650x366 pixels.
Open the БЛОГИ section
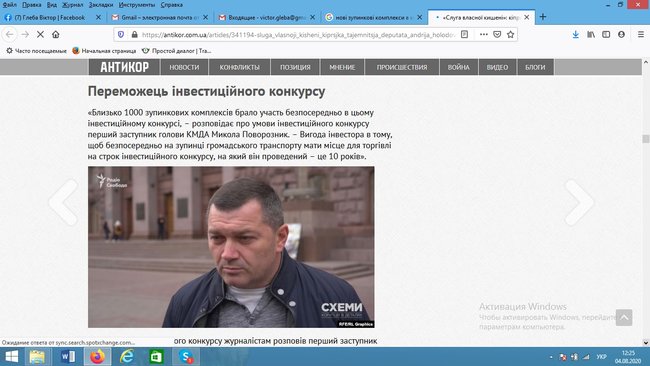click(535, 67)
